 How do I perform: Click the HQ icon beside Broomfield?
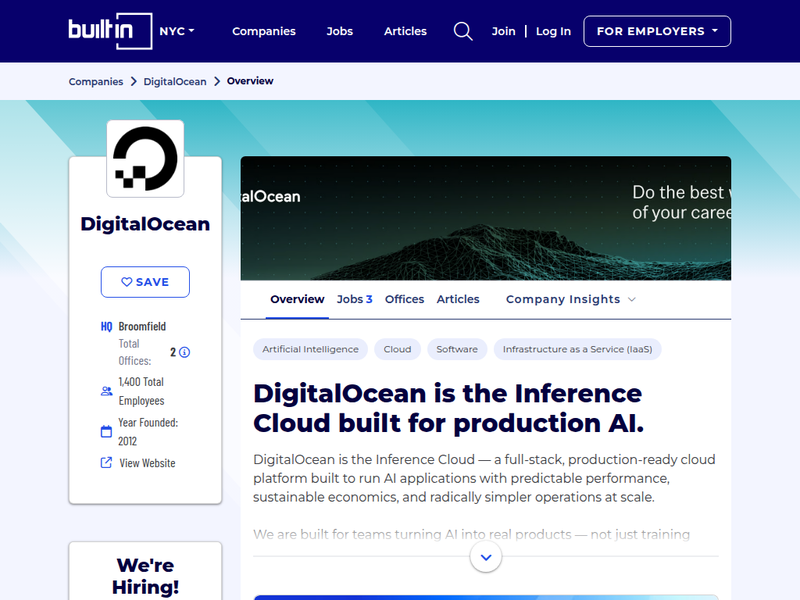coord(106,327)
